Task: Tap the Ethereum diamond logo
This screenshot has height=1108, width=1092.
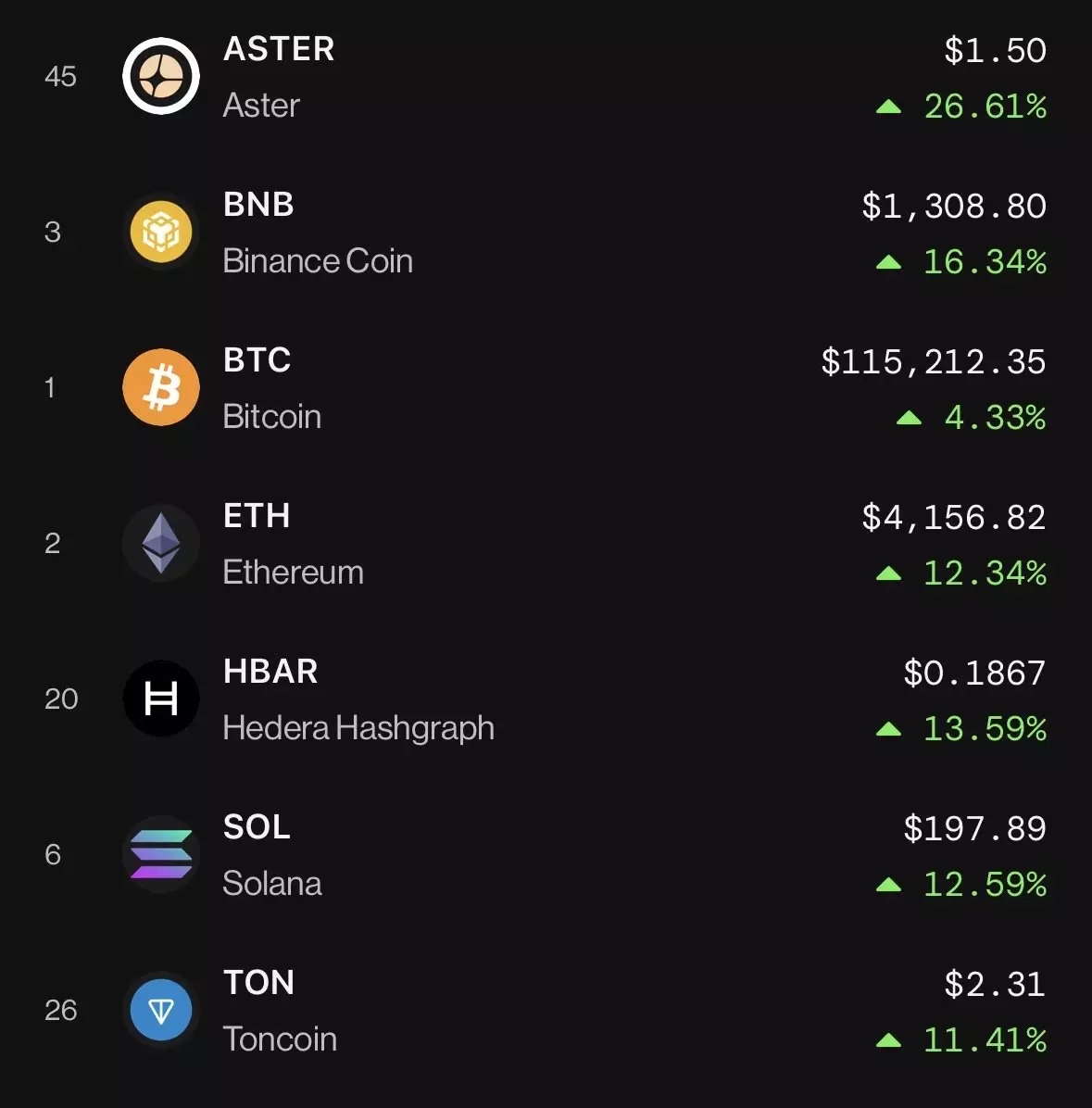Action: tap(161, 543)
